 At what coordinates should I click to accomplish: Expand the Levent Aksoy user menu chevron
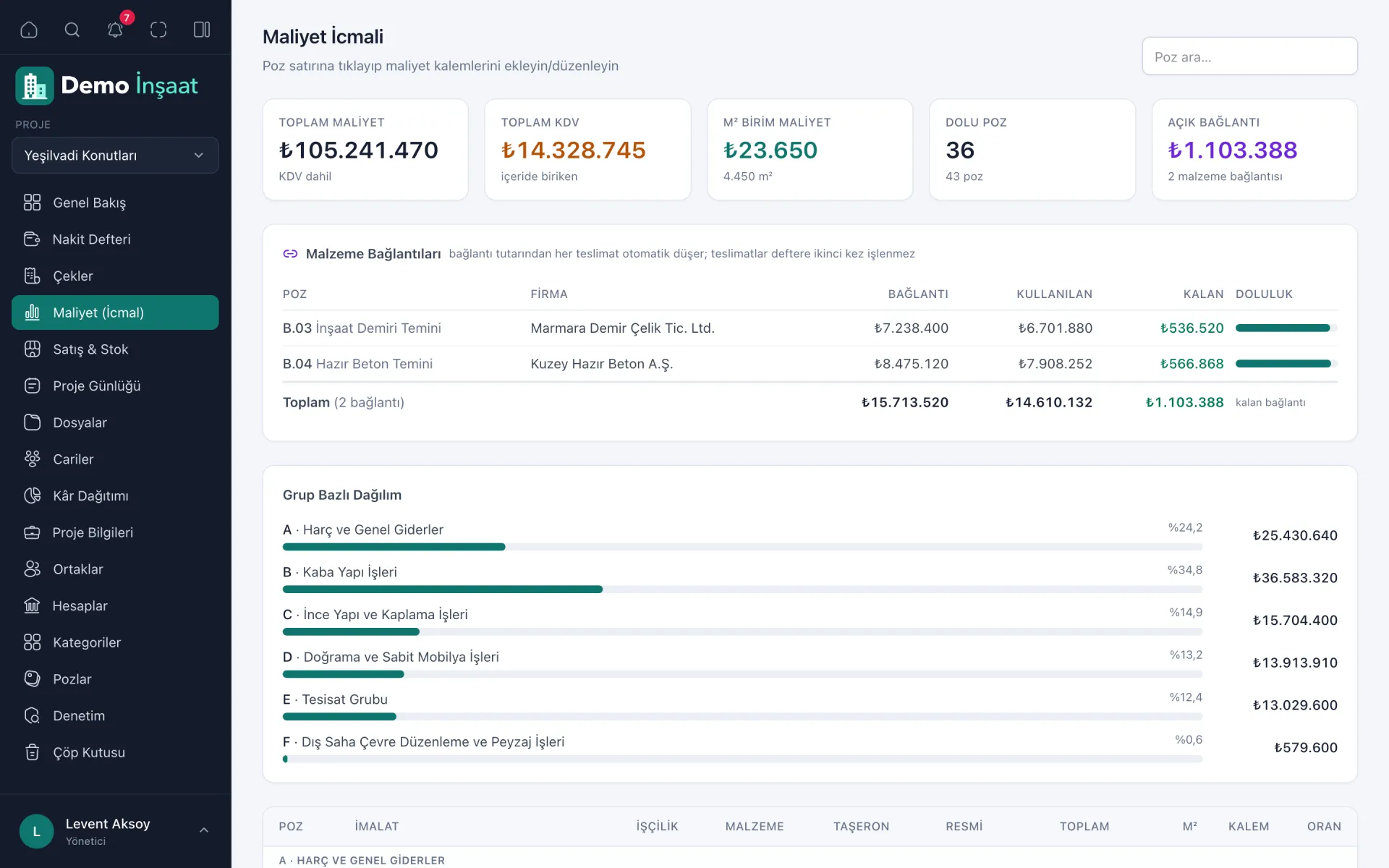click(x=204, y=830)
